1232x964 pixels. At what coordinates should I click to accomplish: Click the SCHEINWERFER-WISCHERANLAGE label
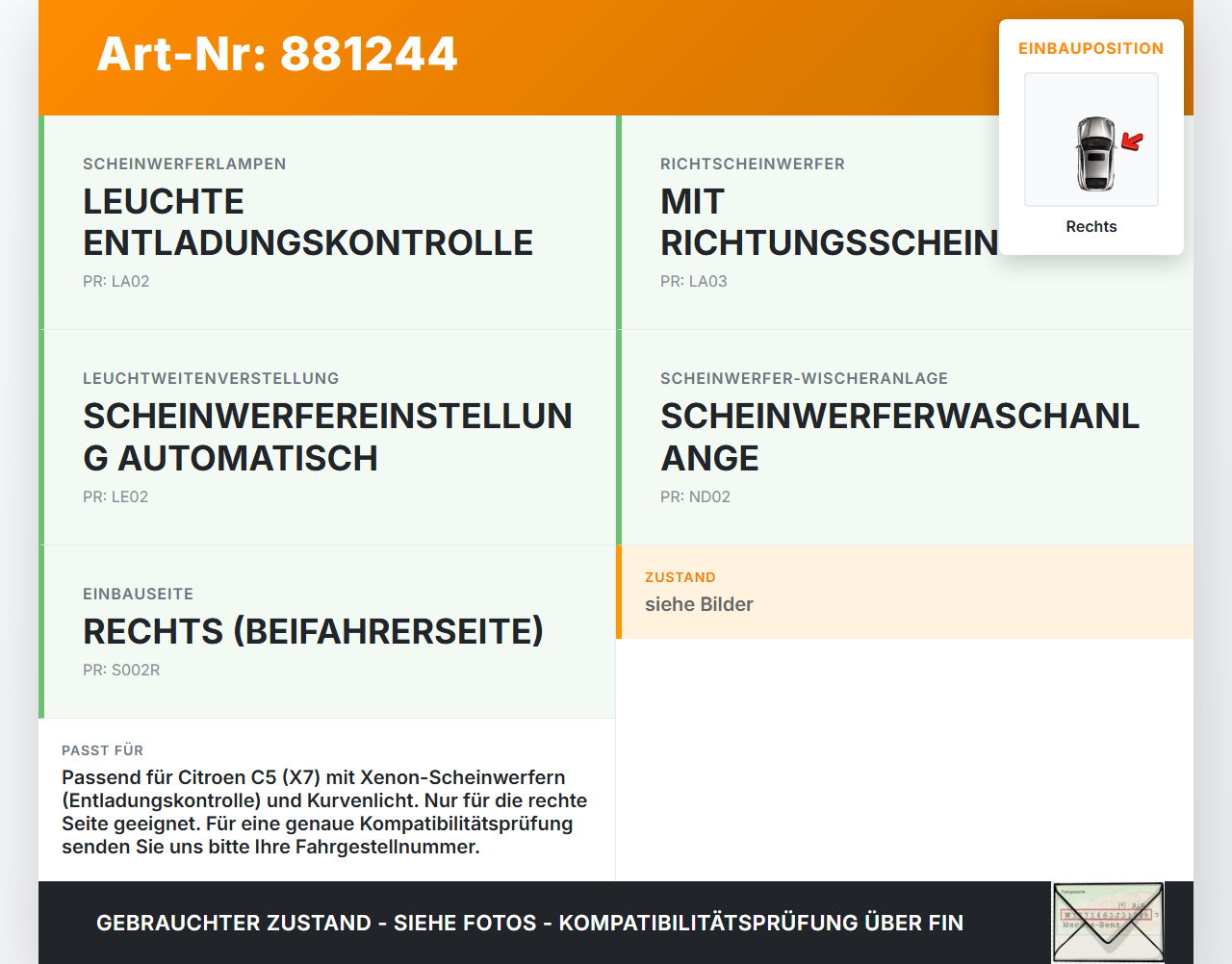pos(805,378)
